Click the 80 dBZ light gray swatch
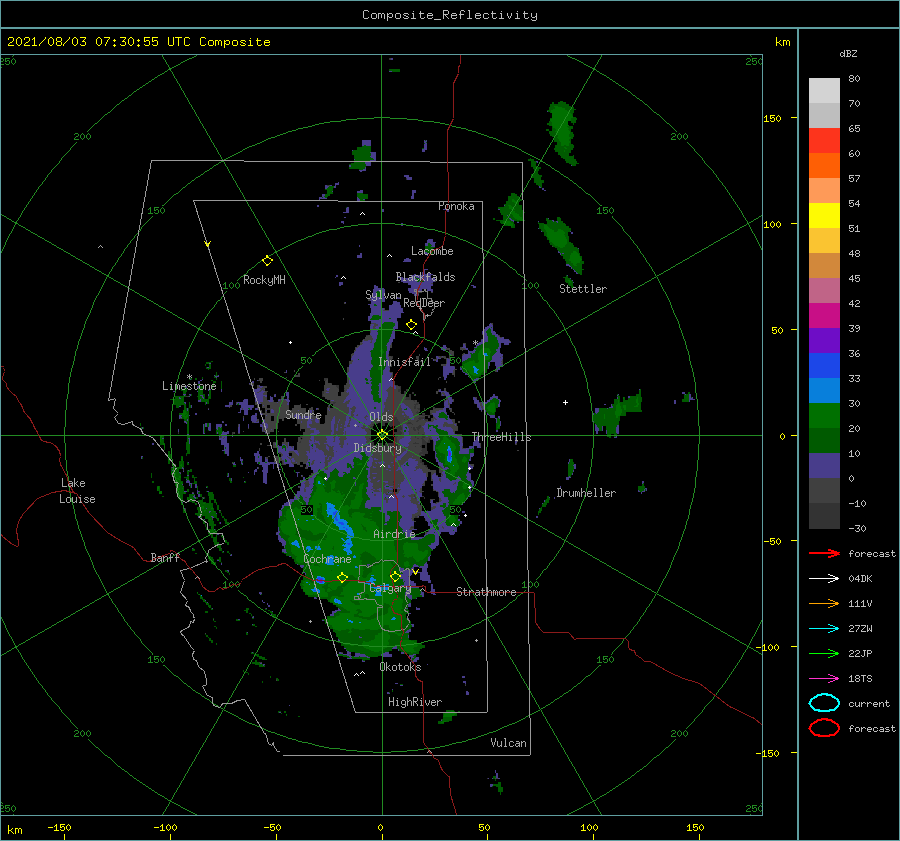The image size is (900, 841). coord(824,91)
